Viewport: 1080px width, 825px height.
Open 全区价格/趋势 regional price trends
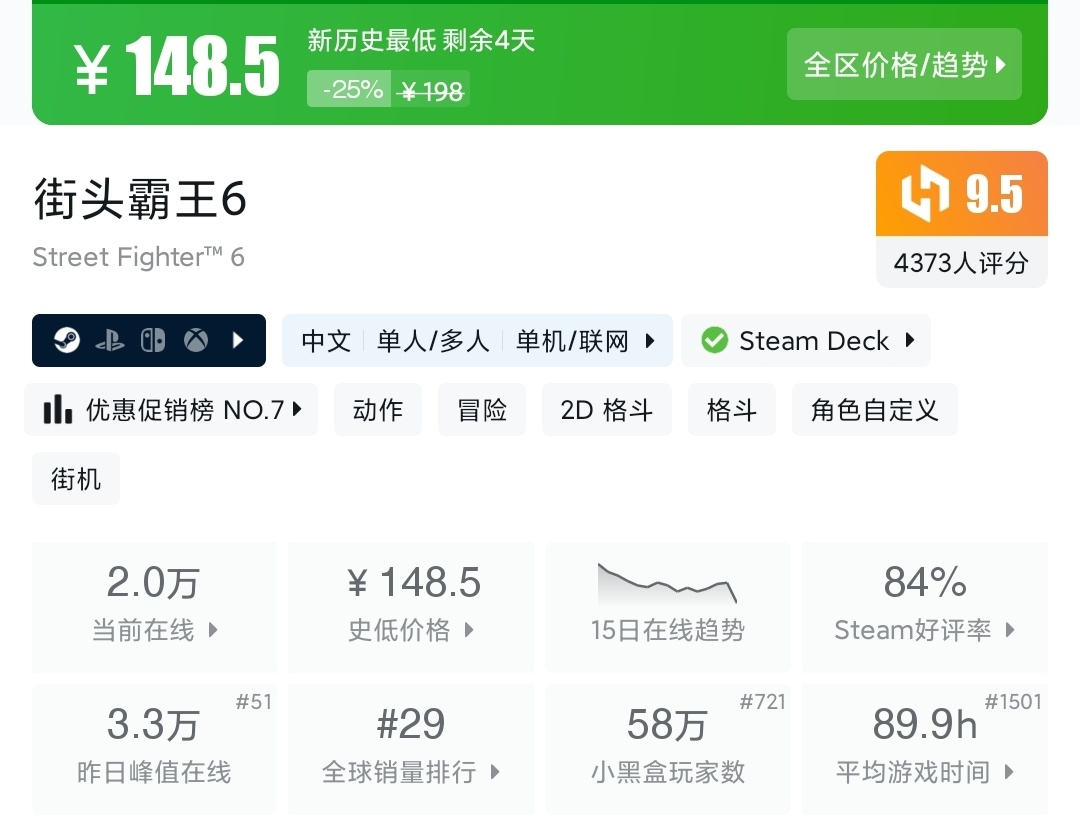pyautogui.click(x=904, y=65)
